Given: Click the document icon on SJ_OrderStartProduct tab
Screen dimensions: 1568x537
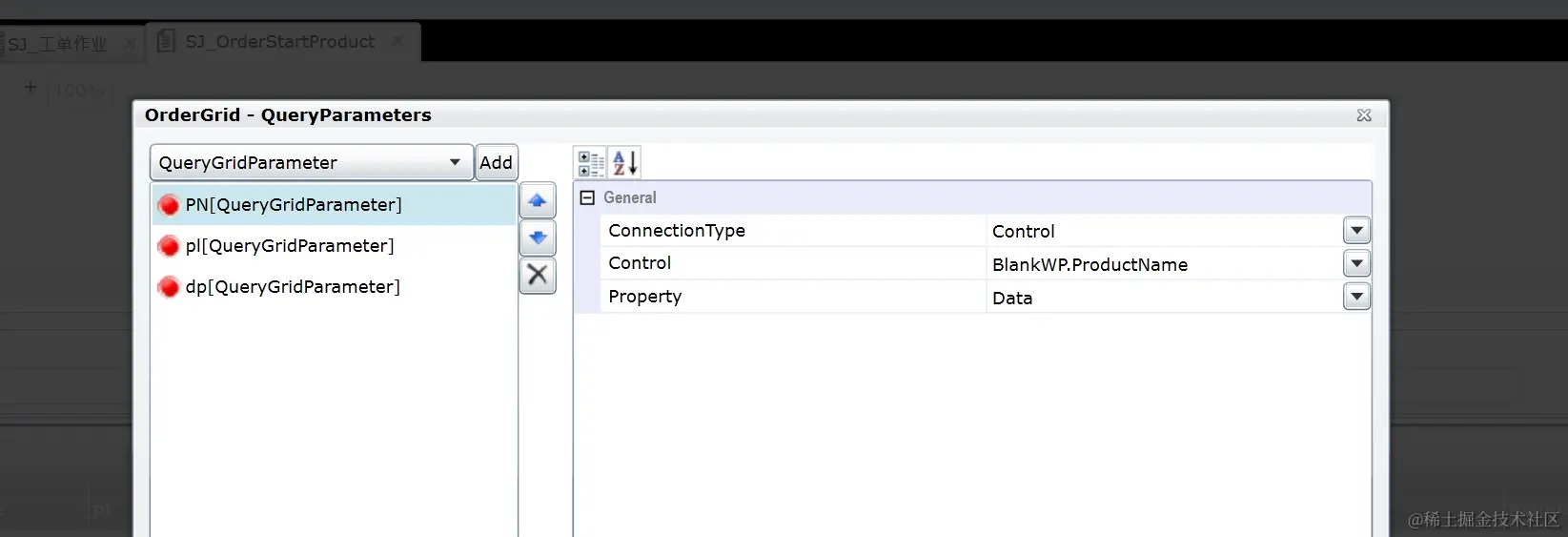Looking at the screenshot, I should (166, 41).
